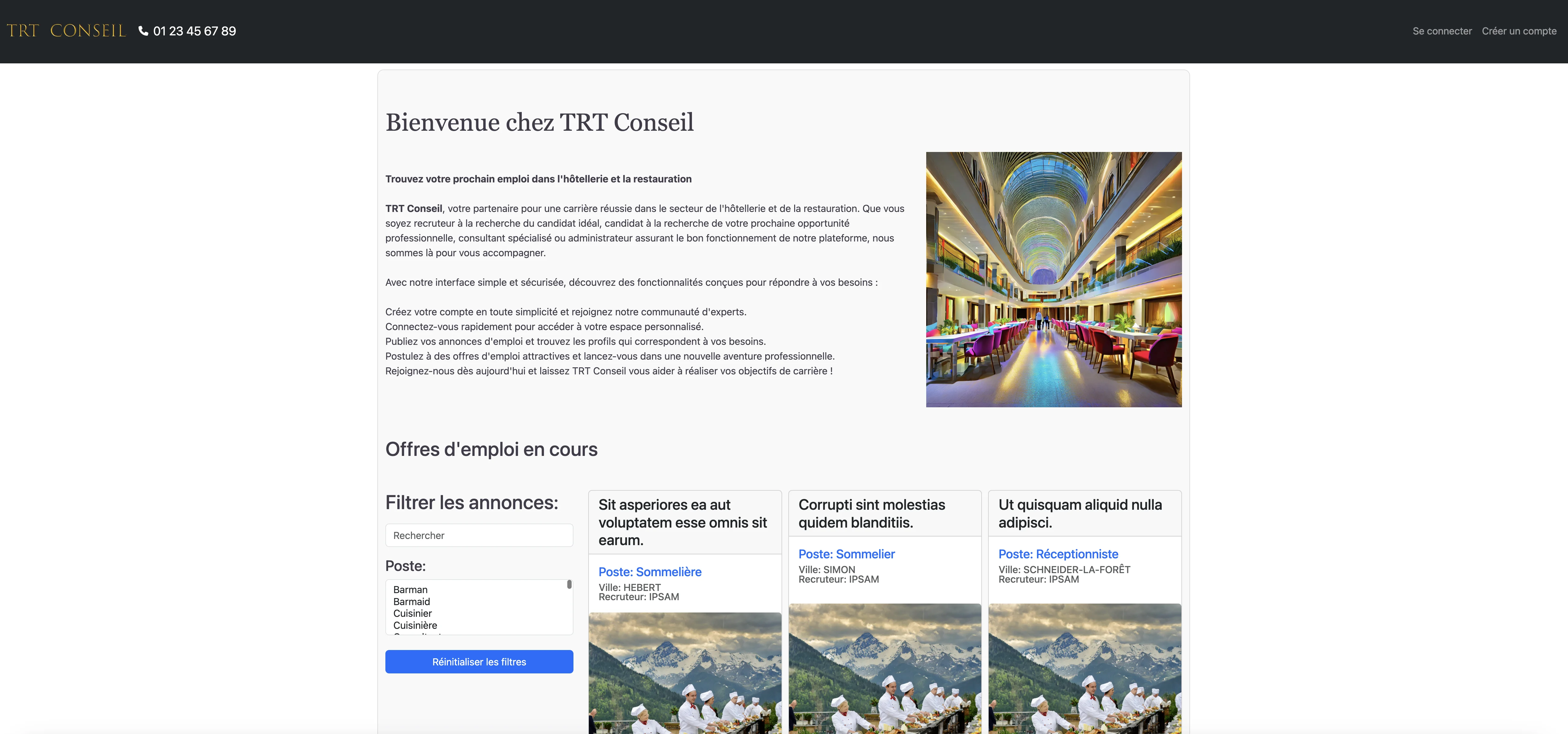This screenshot has height=734, width=1568.
Task: Click the Sit asperiores job card title
Action: (x=682, y=522)
